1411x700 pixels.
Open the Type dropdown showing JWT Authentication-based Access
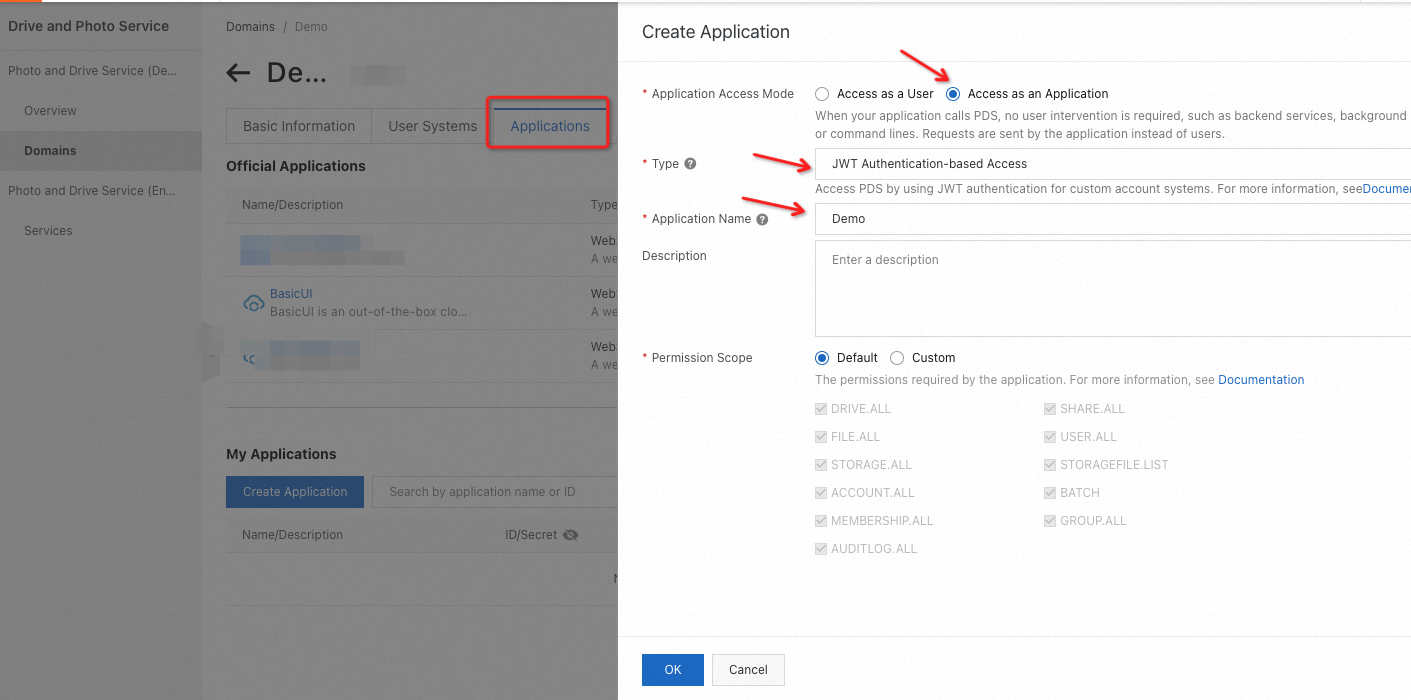[1113, 164]
